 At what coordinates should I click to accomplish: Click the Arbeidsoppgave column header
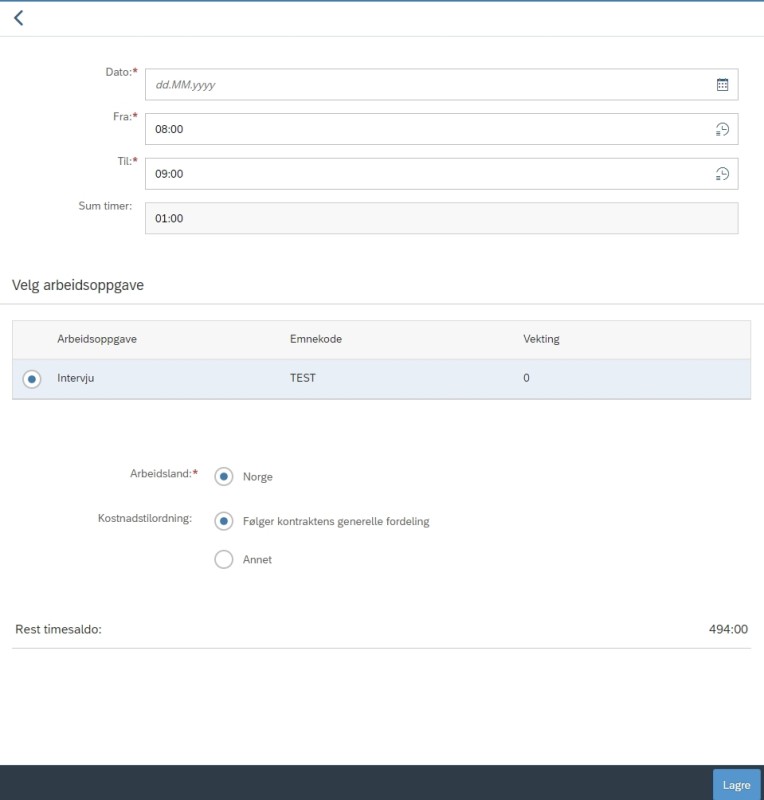(97, 339)
